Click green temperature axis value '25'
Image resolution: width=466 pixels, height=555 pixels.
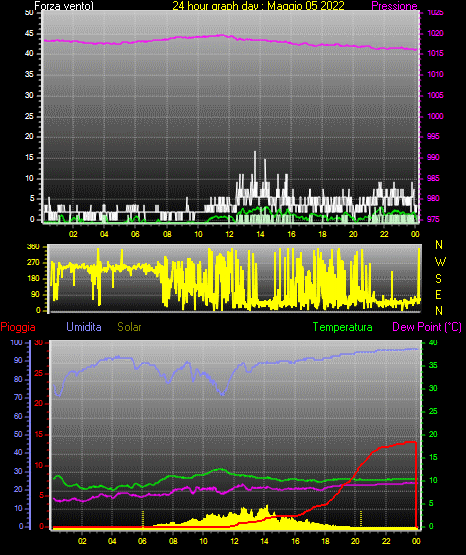point(433,411)
